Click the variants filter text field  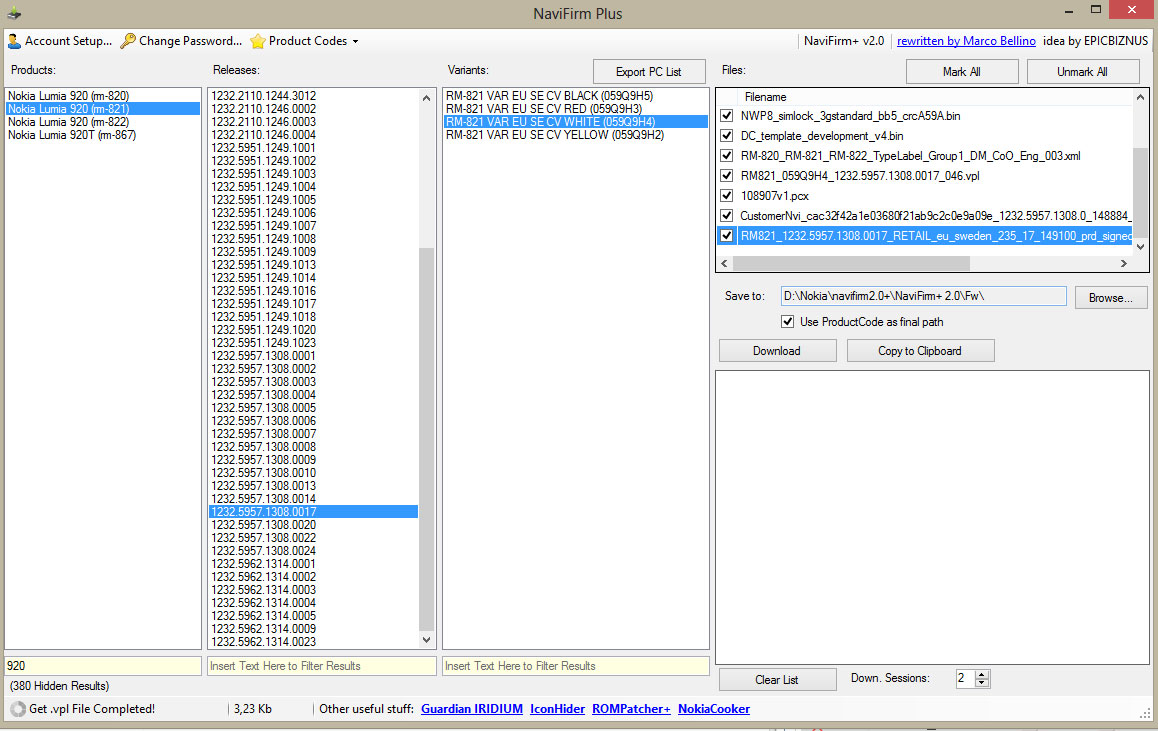(576, 666)
